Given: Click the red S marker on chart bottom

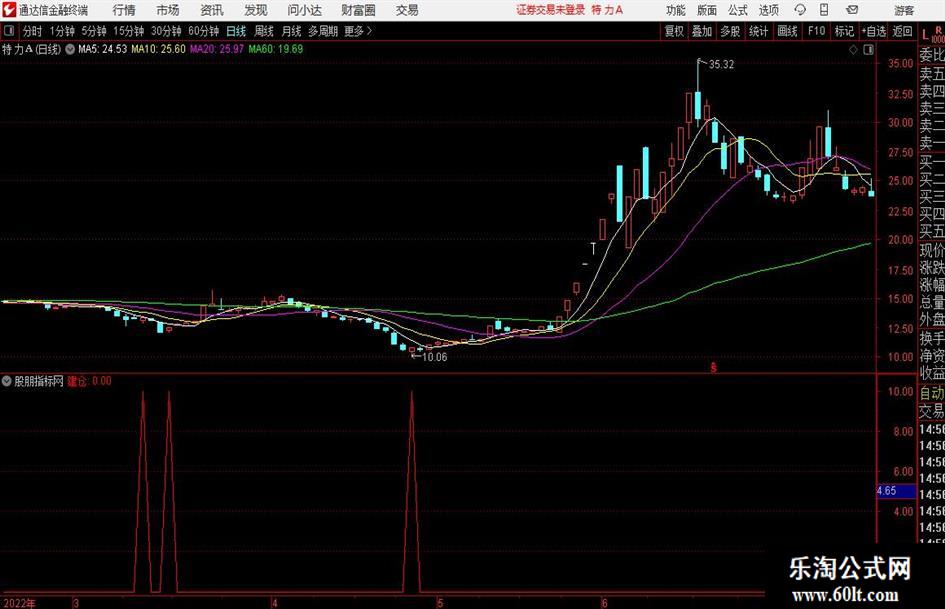Looking at the screenshot, I should pyautogui.click(x=714, y=367).
